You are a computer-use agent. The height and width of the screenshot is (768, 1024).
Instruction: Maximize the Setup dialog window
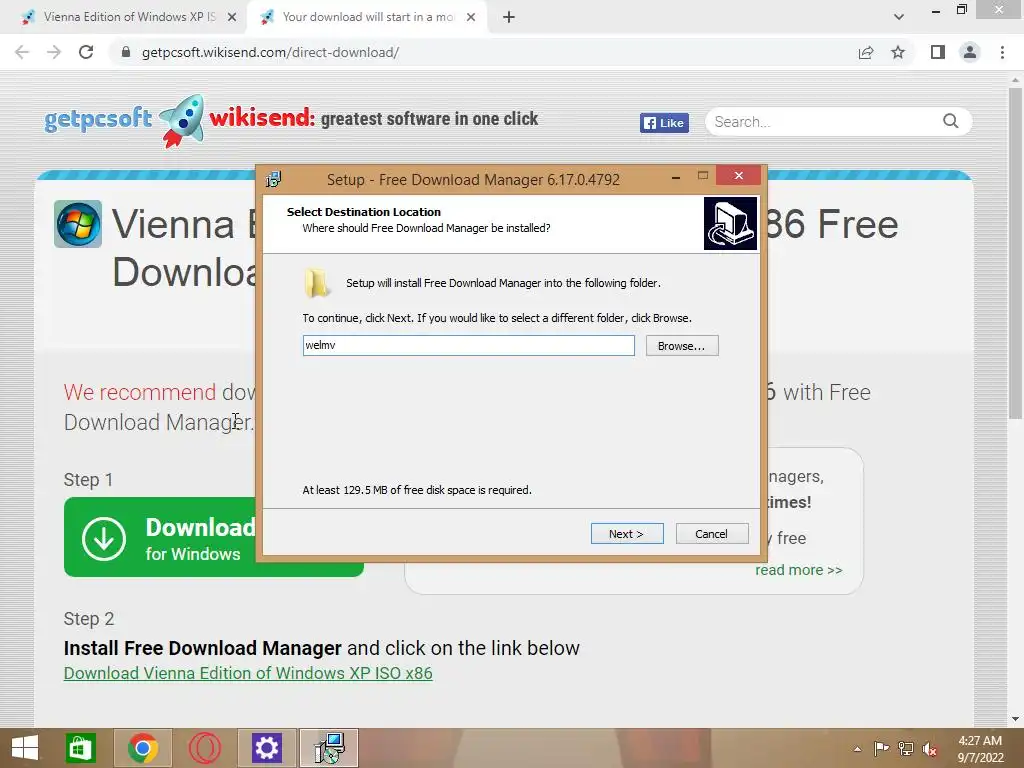pyautogui.click(x=703, y=175)
